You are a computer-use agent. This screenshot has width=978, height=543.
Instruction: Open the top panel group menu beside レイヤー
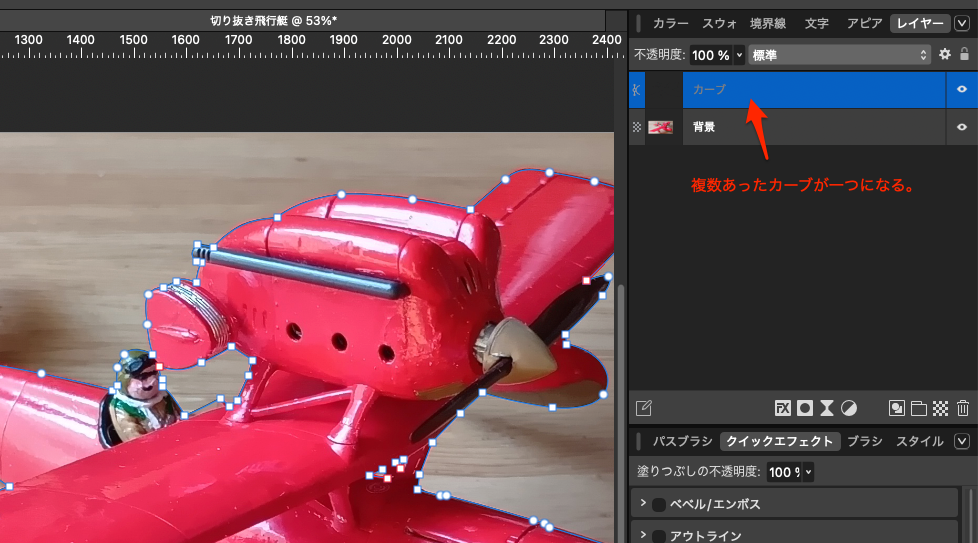[x=962, y=24]
